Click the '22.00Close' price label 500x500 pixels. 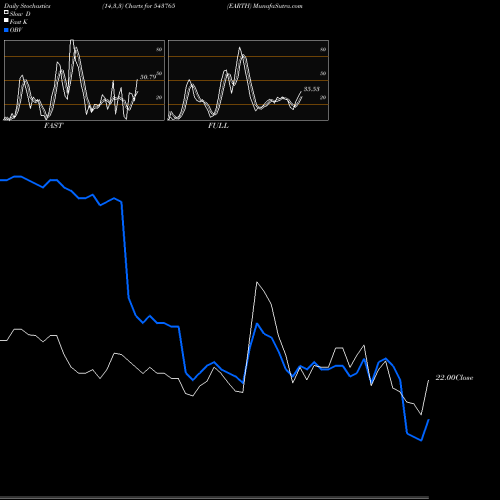pyautogui.click(x=454, y=378)
